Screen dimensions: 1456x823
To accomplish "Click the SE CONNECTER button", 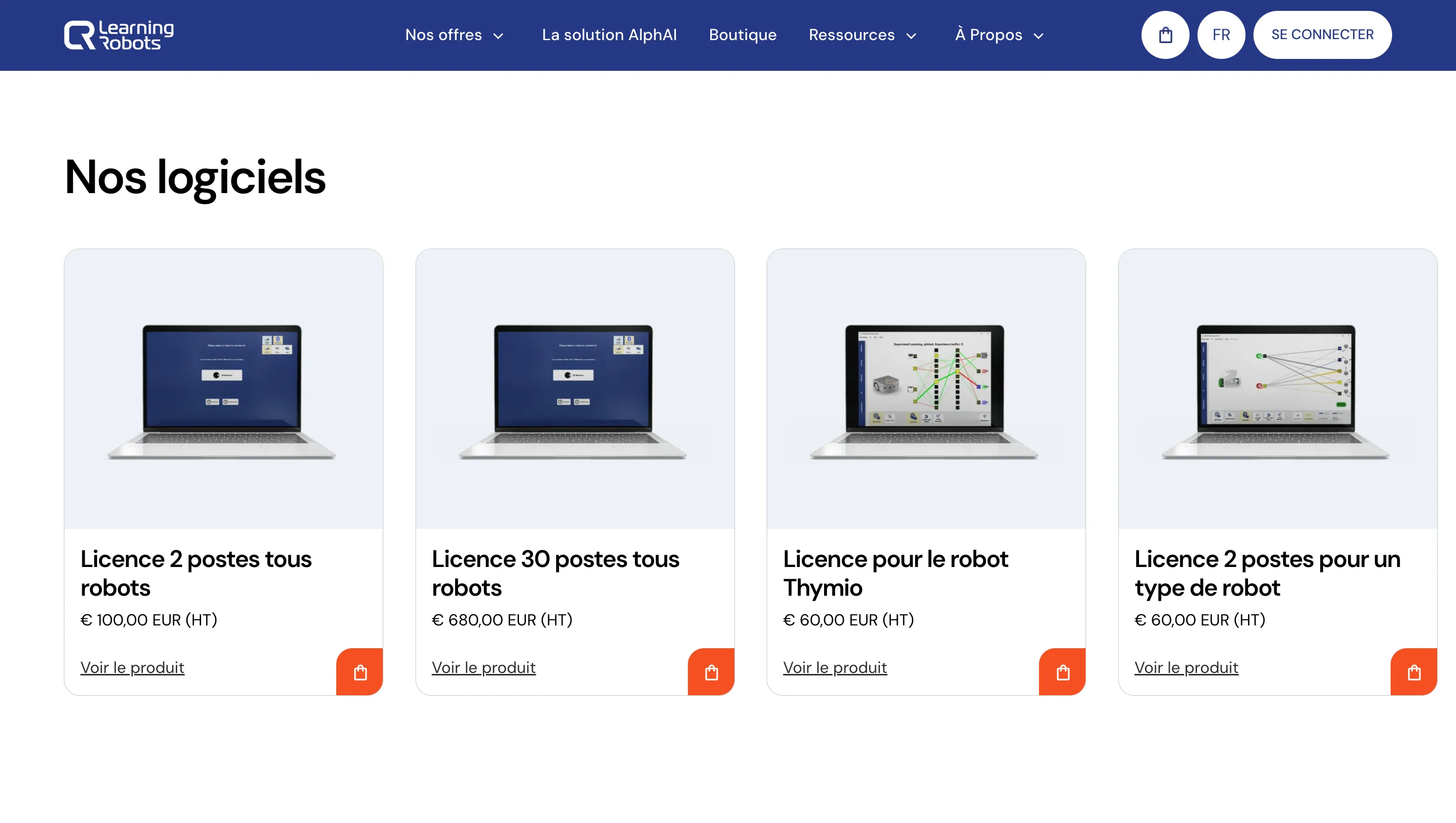I will [1322, 35].
